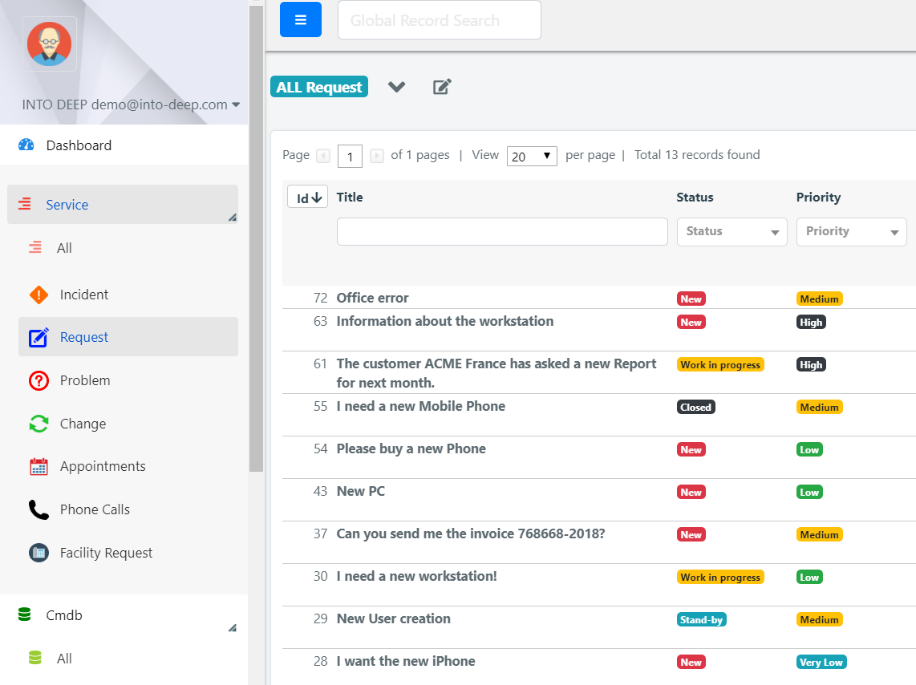The image size is (916, 685).
Task: Expand the chevron next to ALL Request
Action: coord(396,87)
